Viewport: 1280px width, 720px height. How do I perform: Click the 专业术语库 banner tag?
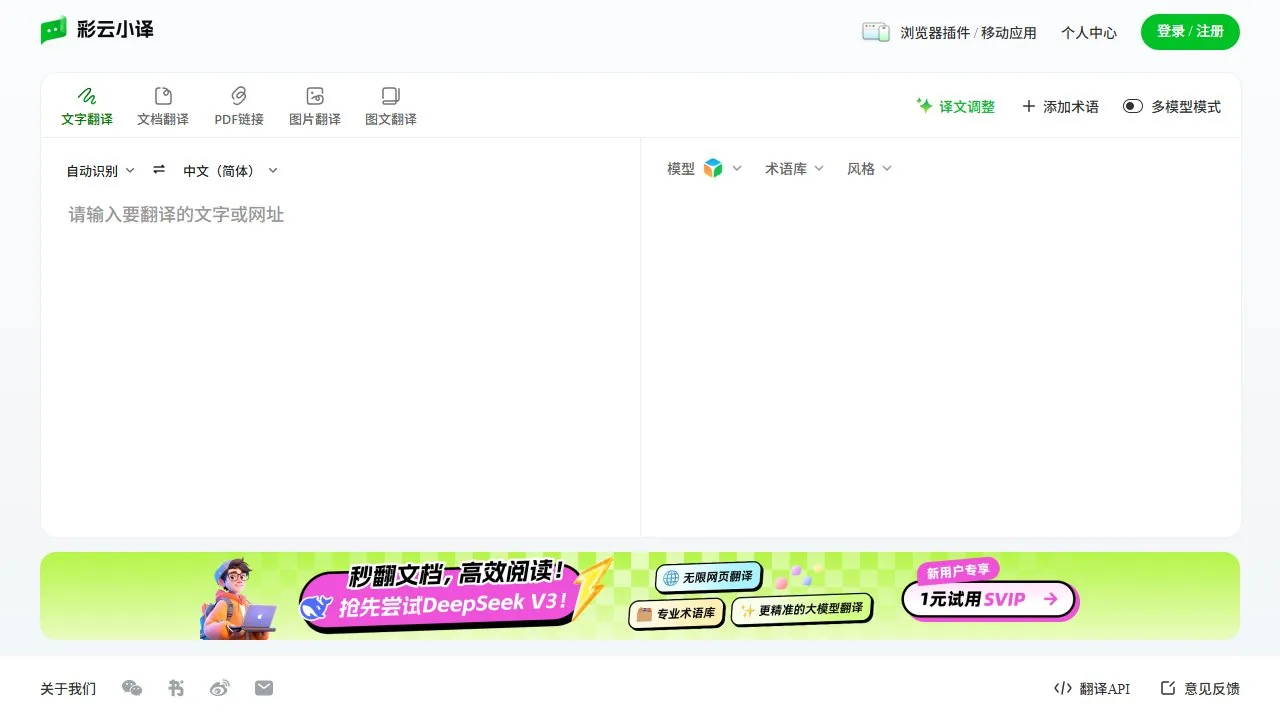point(677,613)
